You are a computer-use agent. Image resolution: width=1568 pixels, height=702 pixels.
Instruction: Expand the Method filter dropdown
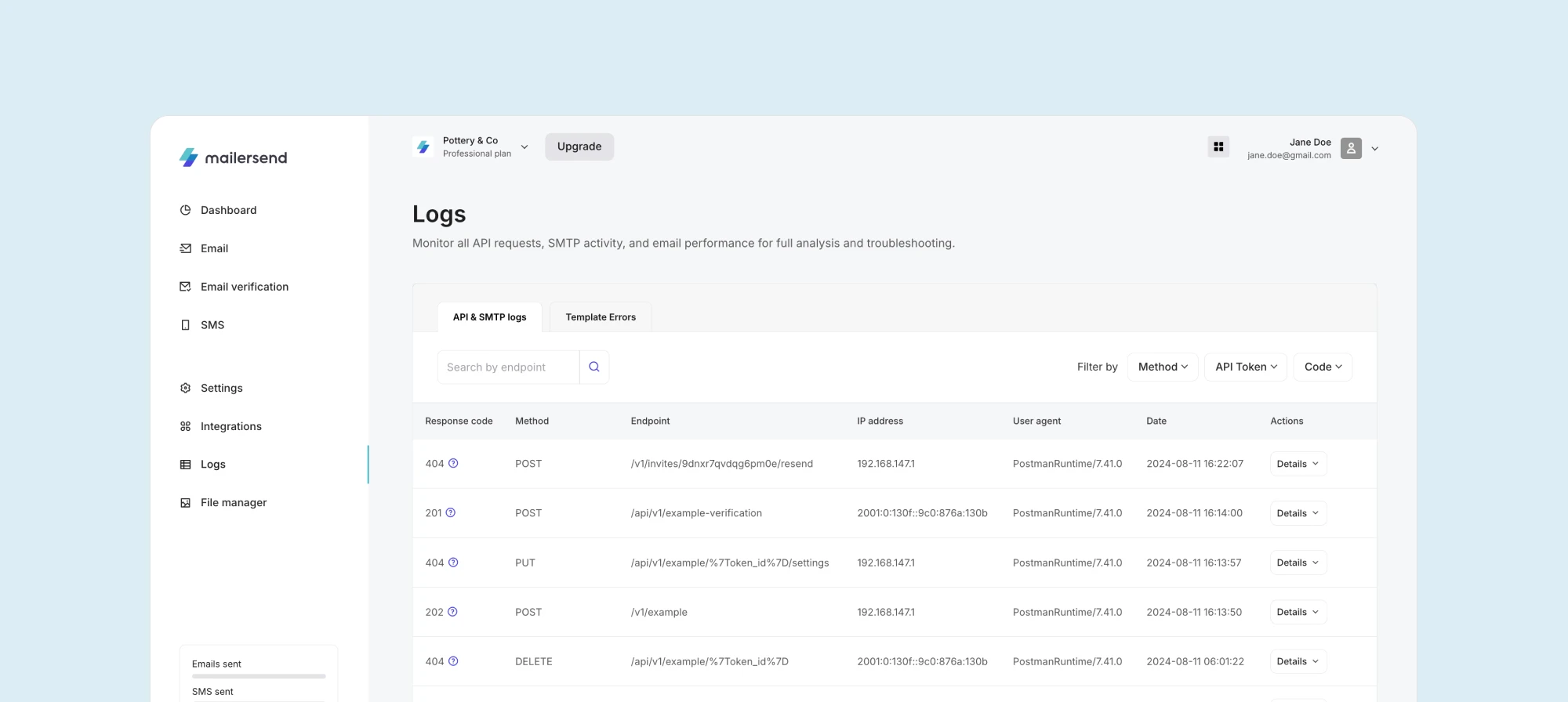[x=1162, y=367]
